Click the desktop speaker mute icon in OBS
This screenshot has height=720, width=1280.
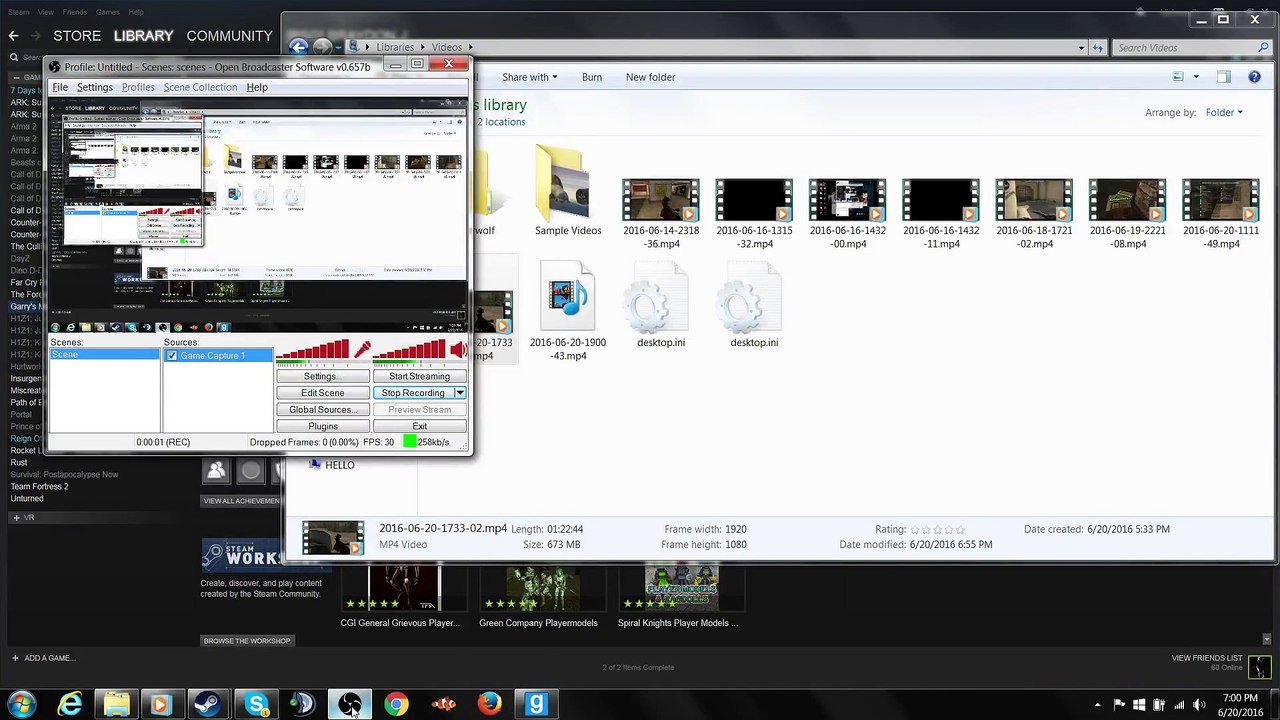[458, 349]
